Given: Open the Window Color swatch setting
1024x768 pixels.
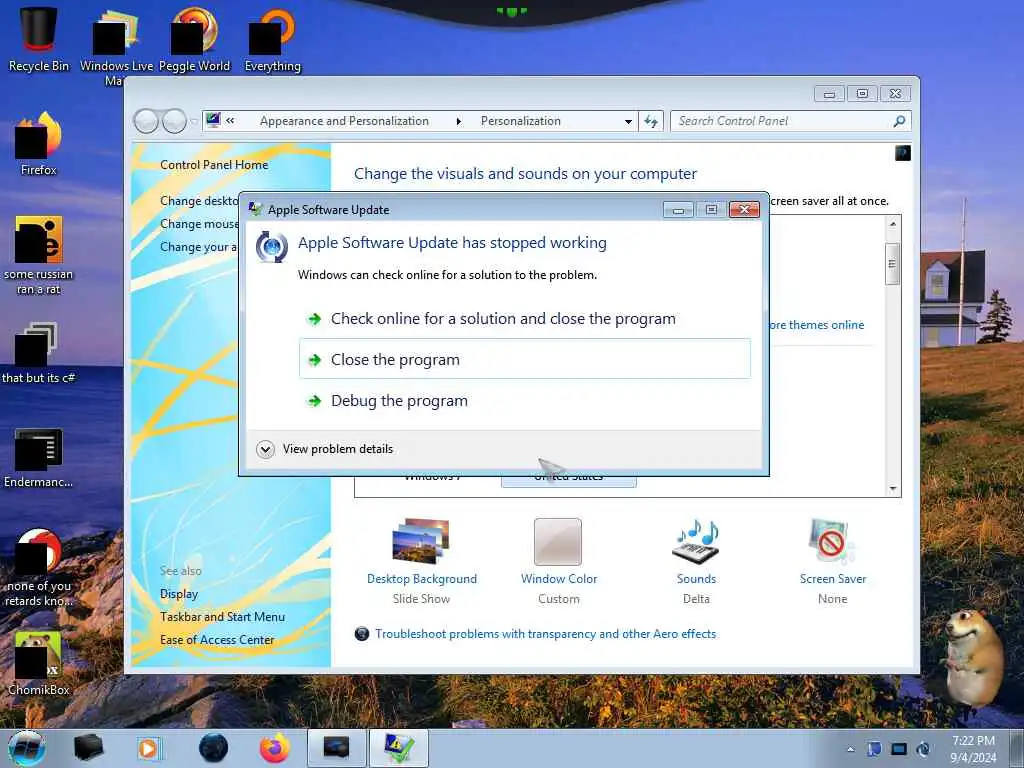Looking at the screenshot, I should (x=558, y=562).
